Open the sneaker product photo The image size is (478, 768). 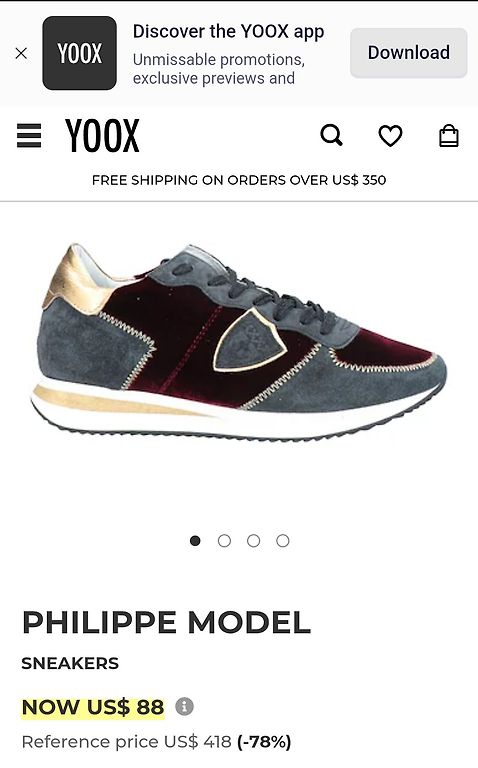239,341
